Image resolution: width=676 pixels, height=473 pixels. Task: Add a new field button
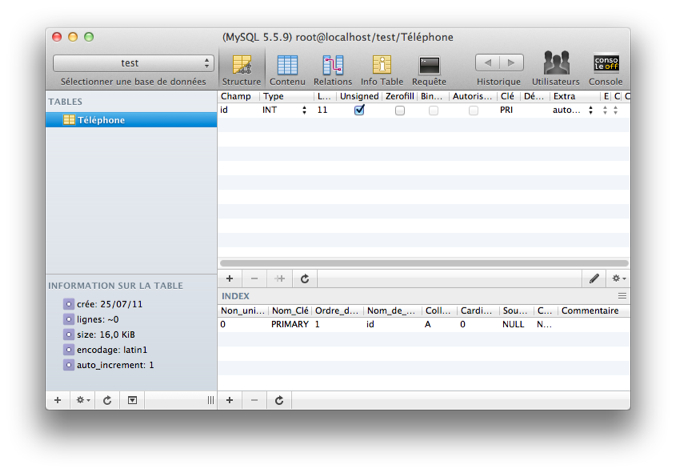(x=230, y=279)
